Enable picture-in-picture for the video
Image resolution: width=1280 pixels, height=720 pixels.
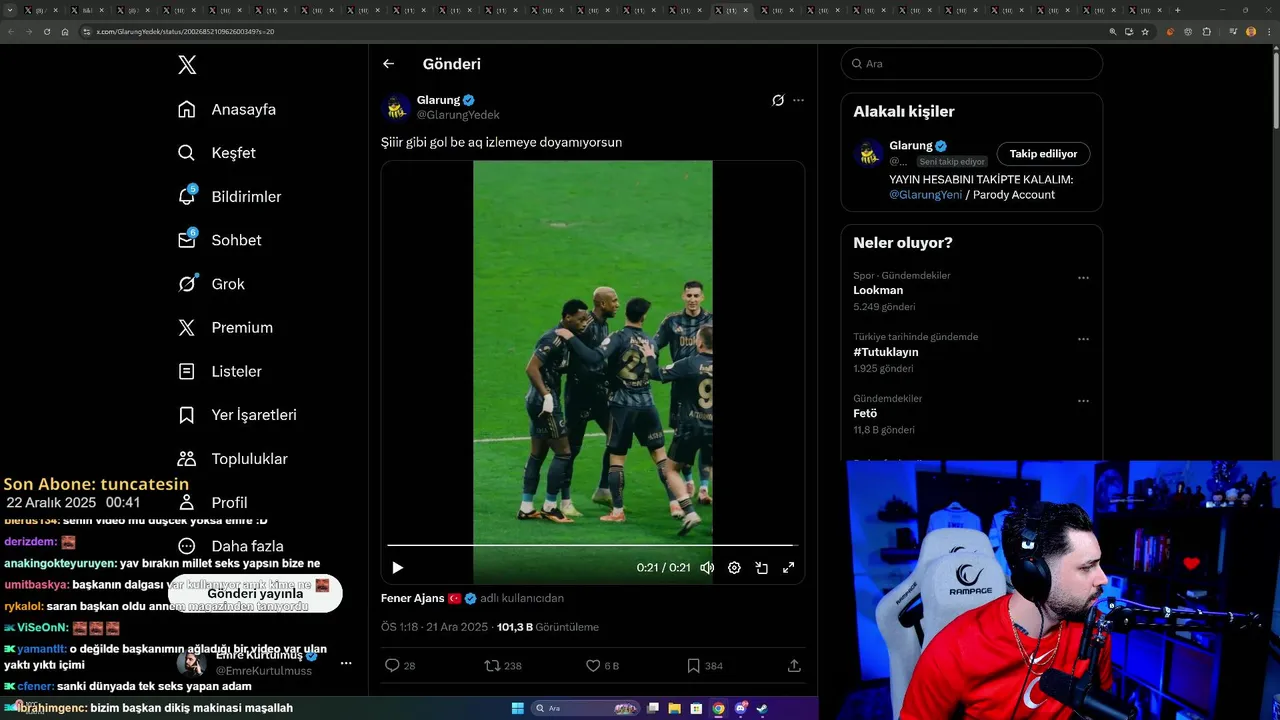(x=761, y=567)
